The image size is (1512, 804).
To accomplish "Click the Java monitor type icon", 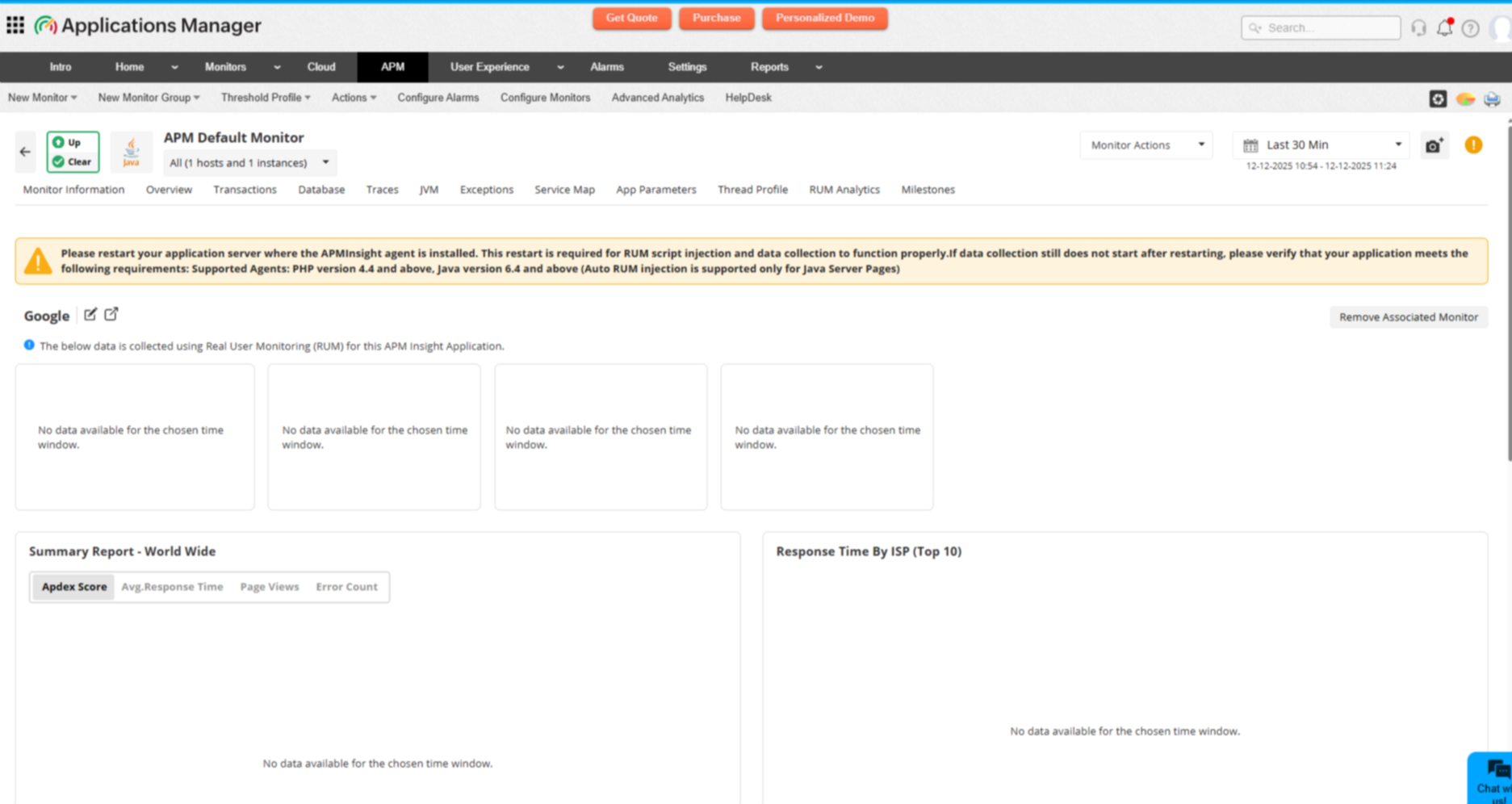I will click(x=130, y=150).
